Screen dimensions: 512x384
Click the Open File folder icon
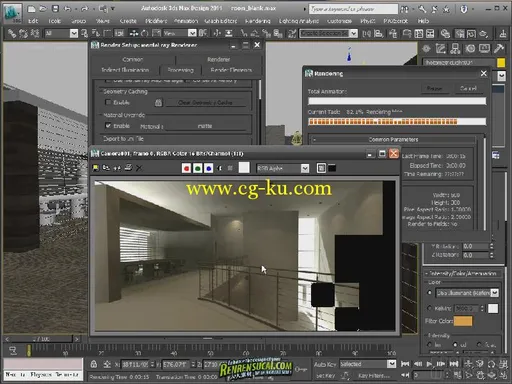(43, 9)
